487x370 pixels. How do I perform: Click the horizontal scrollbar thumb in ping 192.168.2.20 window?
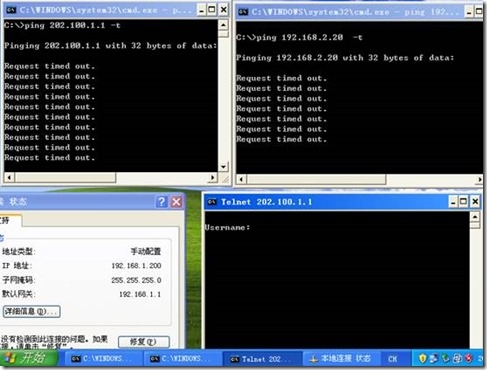tap(316, 179)
